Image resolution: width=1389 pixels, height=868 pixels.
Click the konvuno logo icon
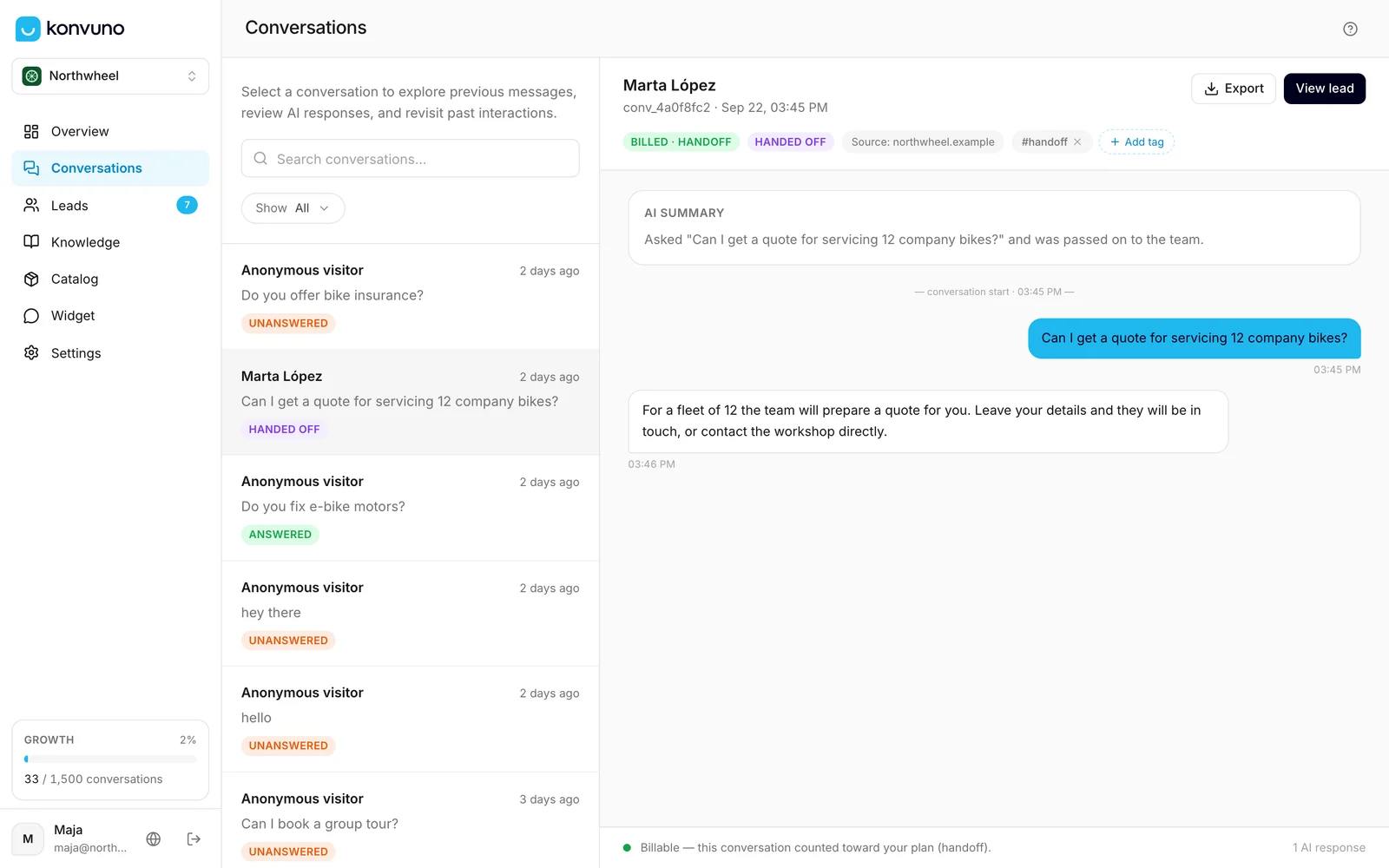pos(28,29)
